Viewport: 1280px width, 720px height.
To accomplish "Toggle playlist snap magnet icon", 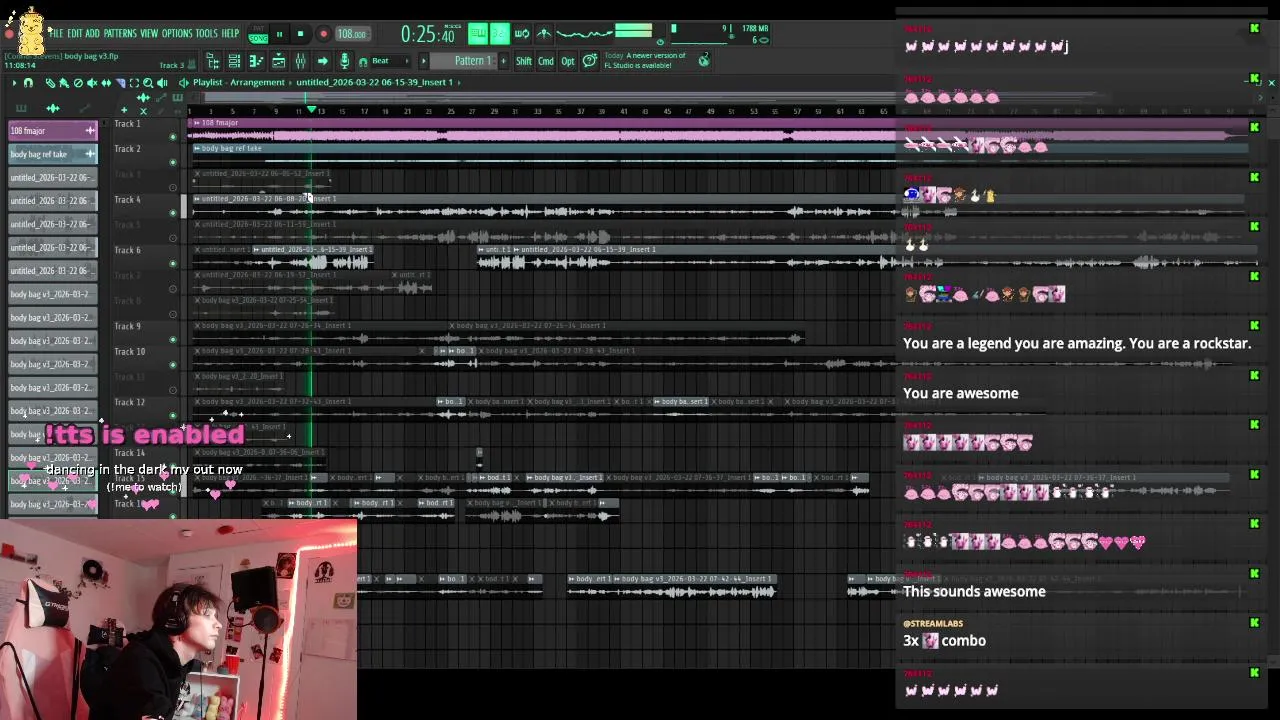I will click(x=28, y=83).
